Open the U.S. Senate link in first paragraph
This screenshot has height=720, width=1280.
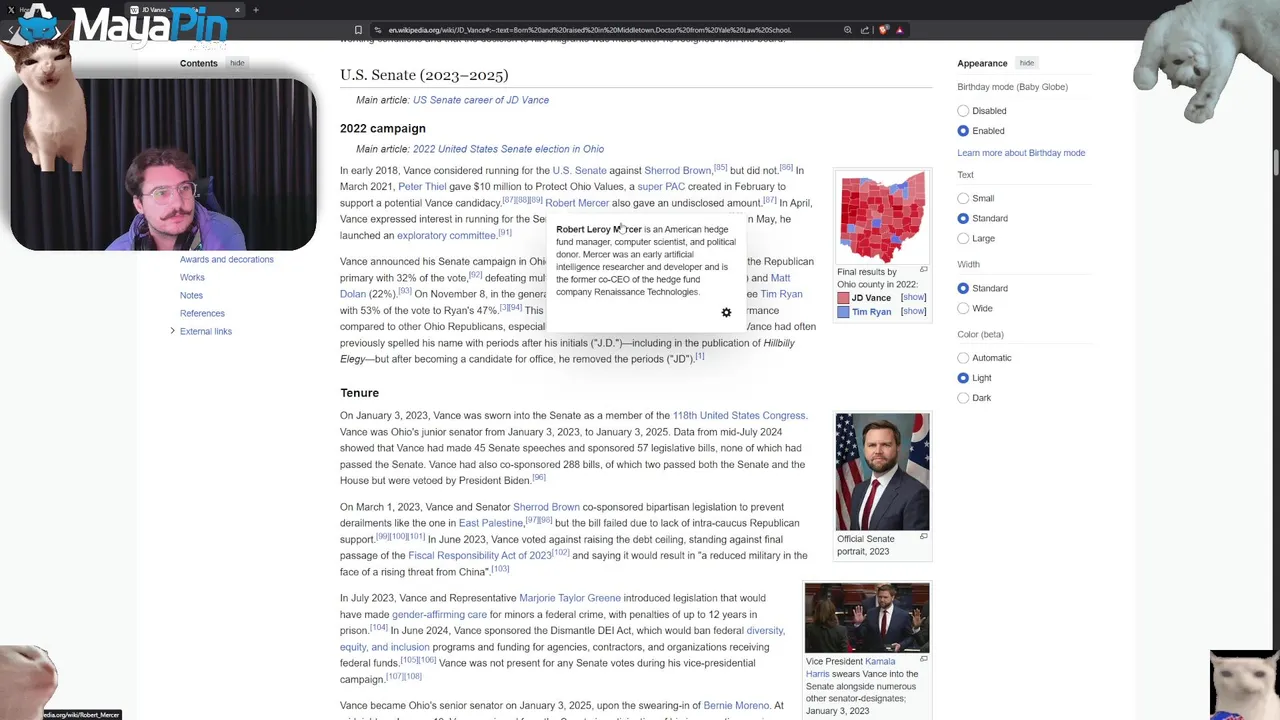coord(579,171)
